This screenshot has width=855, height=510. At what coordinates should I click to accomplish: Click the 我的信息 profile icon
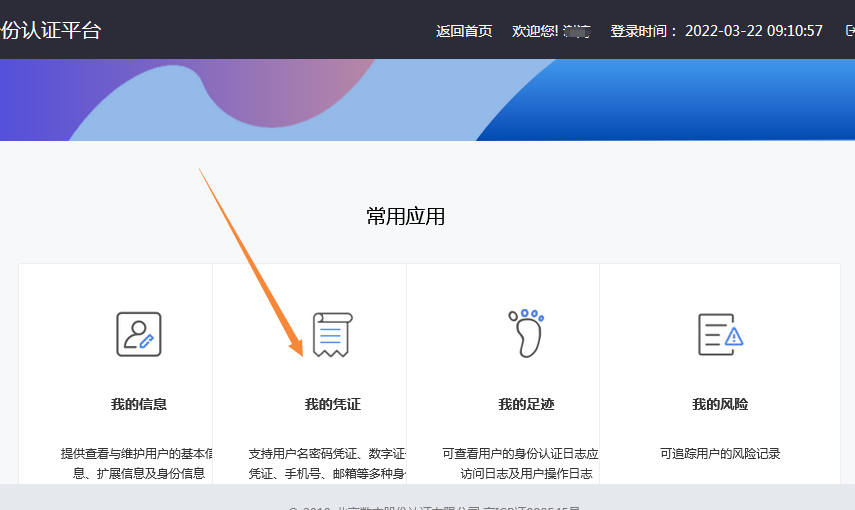click(138, 334)
